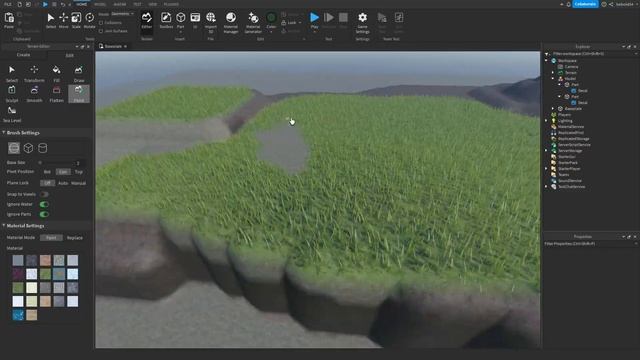Switch to the TEST ribbon tab
The height and width of the screenshot is (360, 640).
tap(138, 4)
